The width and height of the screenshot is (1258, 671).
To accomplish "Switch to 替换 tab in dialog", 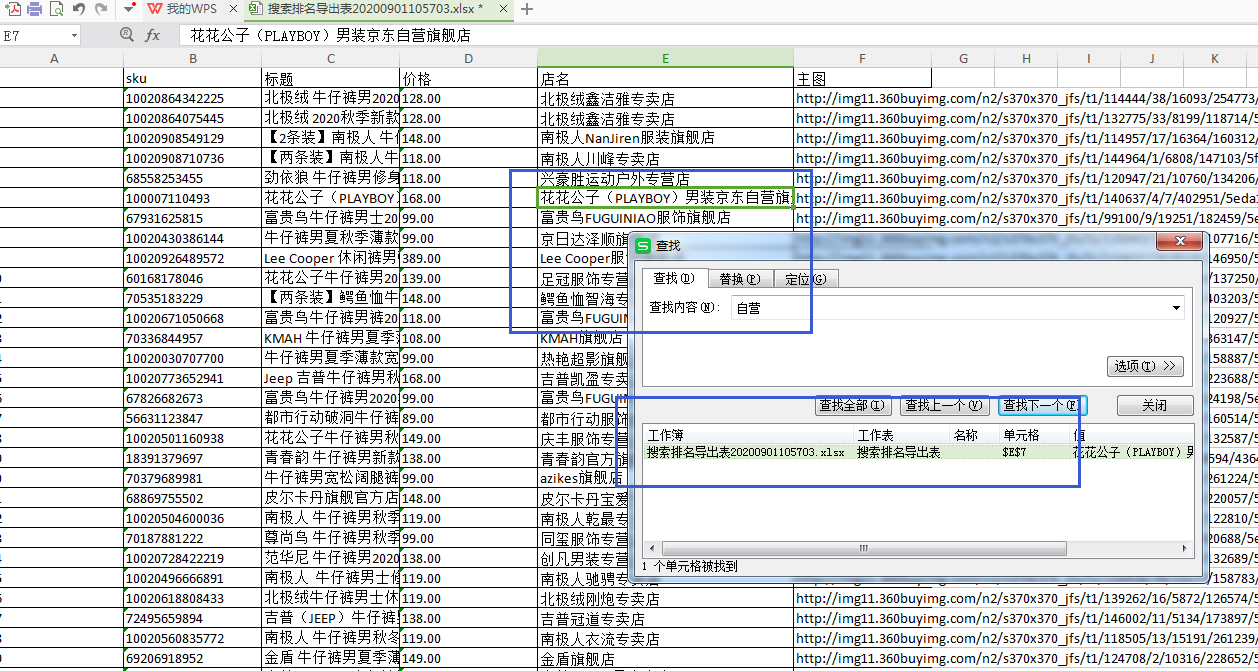I will [740, 279].
